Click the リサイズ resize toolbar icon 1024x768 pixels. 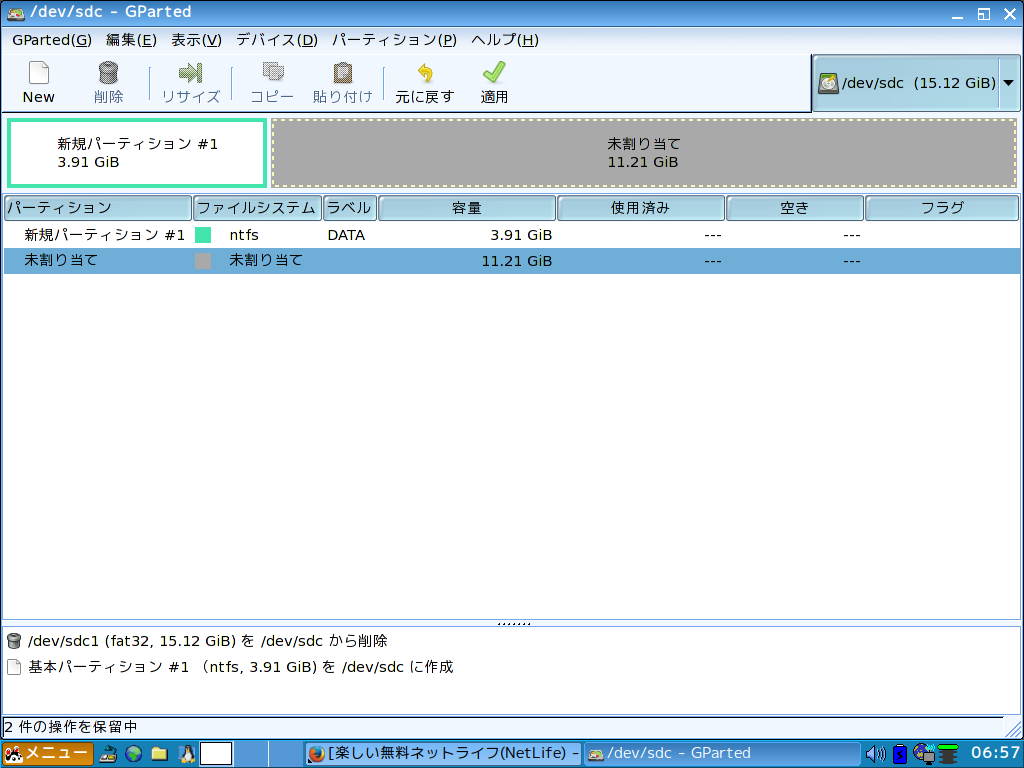191,72
